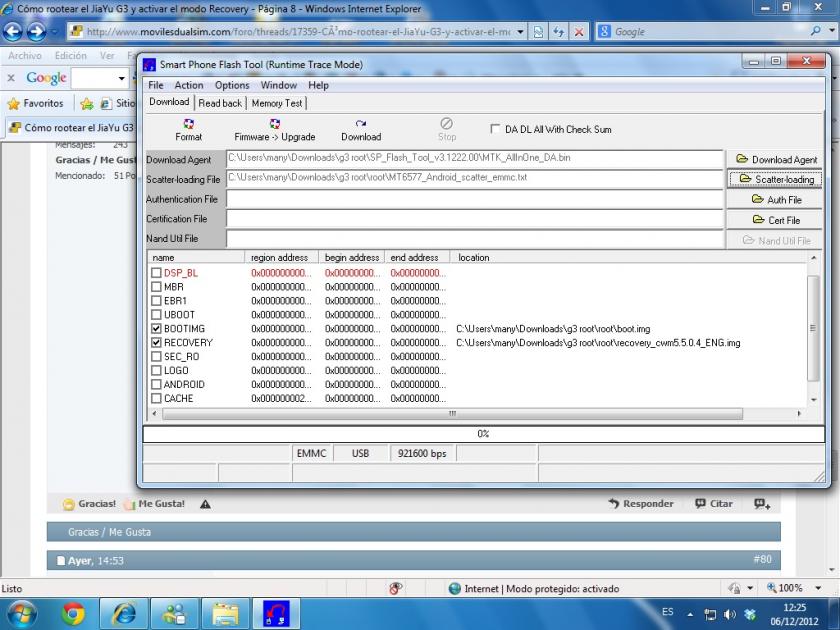This screenshot has height=630, width=840.
Task: Select the Download tab
Action: click(169, 102)
